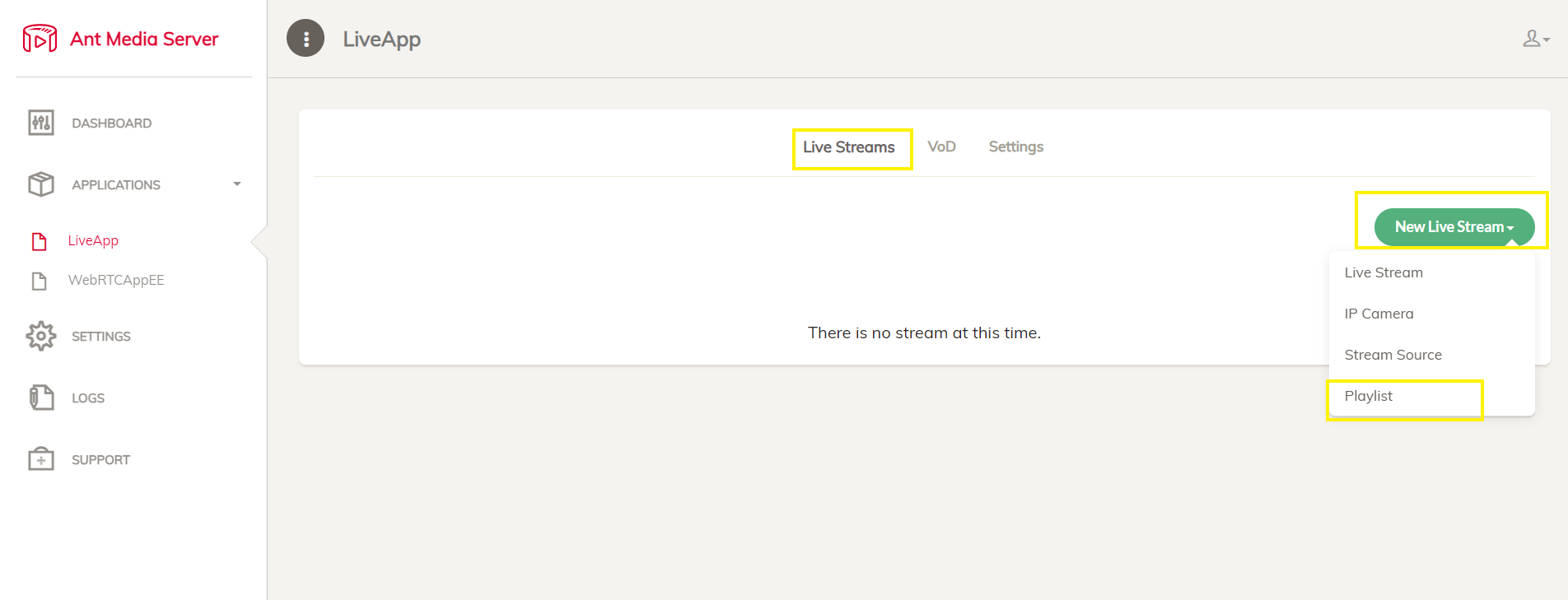Select Playlist menu entry

(1431, 396)
